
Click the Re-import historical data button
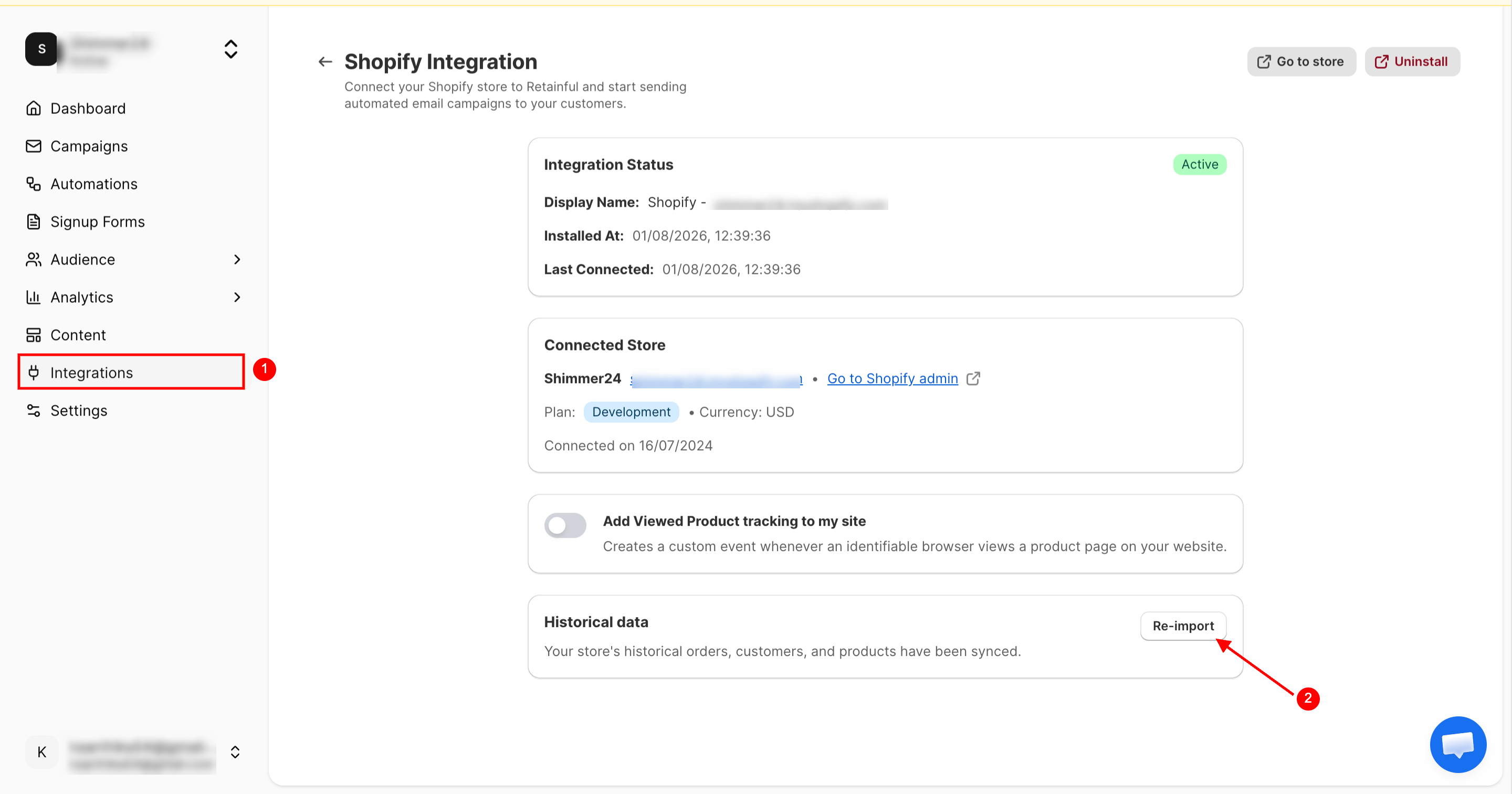[1183, 626]
